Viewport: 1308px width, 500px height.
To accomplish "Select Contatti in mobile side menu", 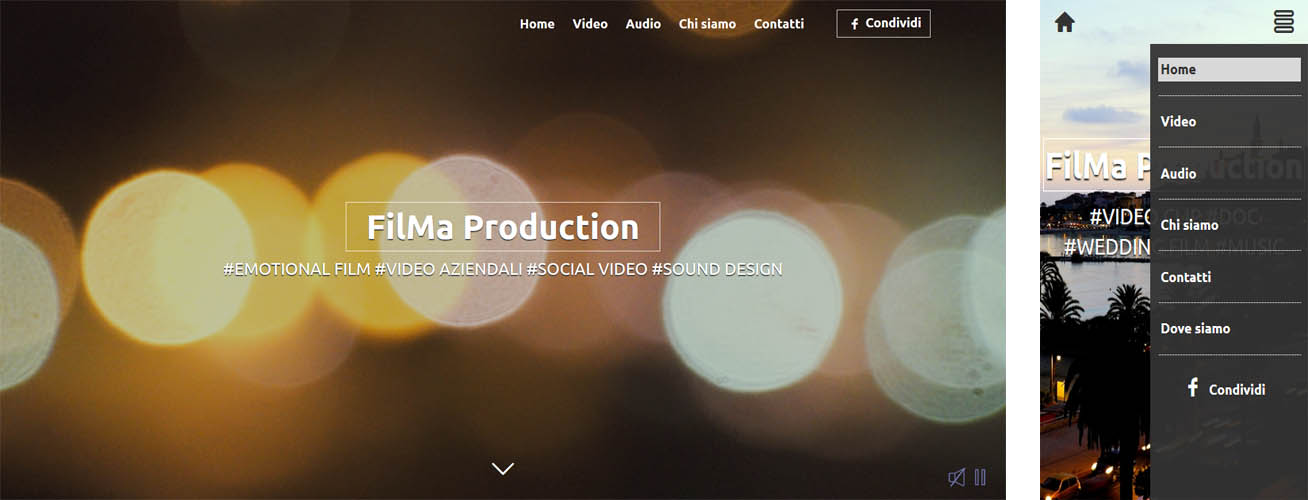I will click(1229, 277).
